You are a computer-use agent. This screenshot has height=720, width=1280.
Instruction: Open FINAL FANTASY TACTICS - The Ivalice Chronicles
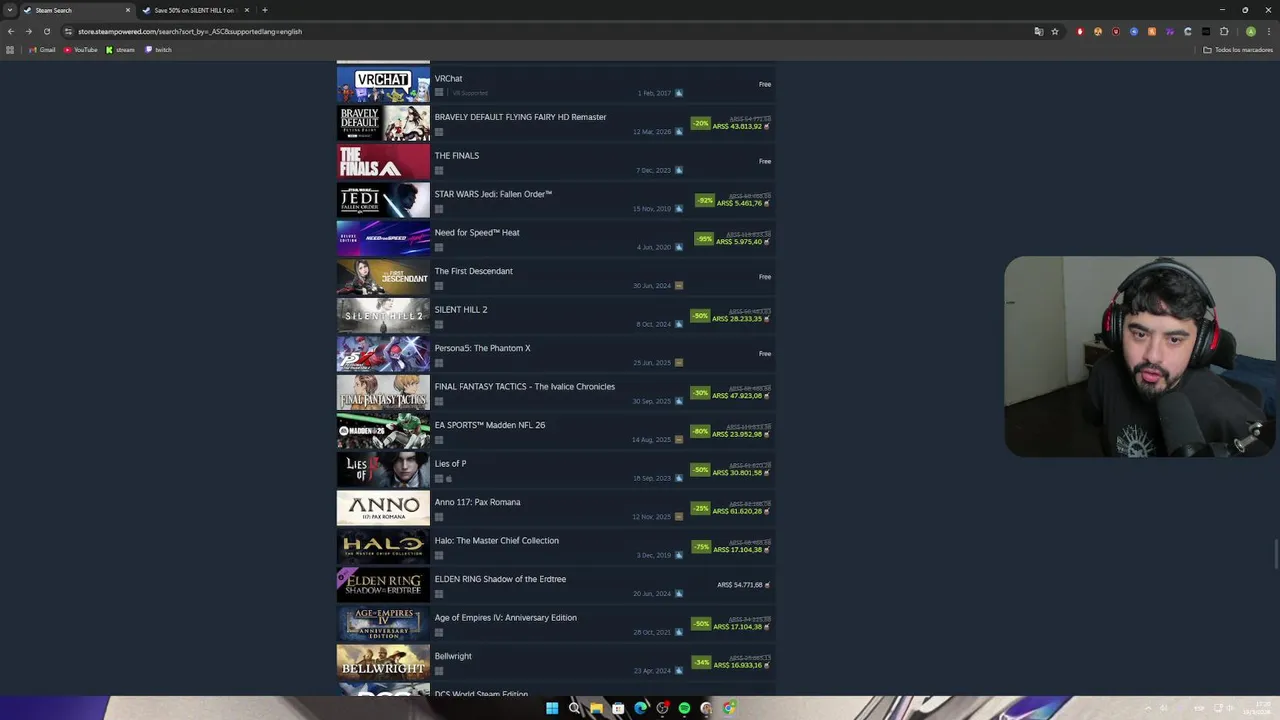[x=556, y=393]
